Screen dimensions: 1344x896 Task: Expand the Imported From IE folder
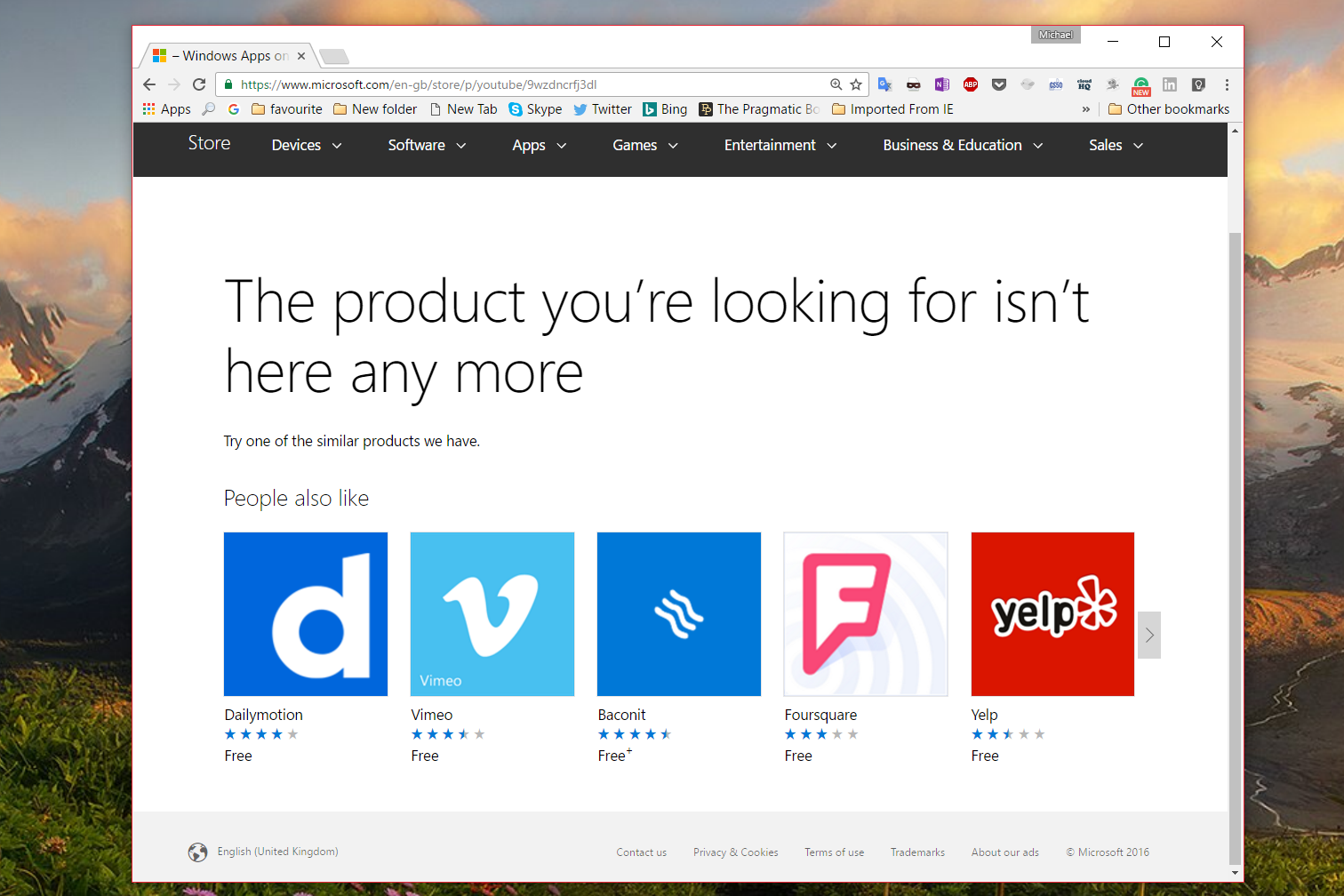[892, 109]
